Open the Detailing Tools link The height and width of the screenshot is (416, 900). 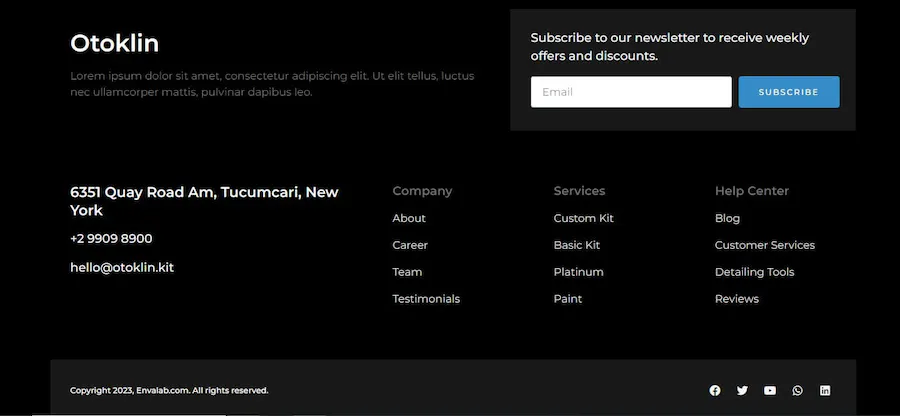[x=754, y=272]
